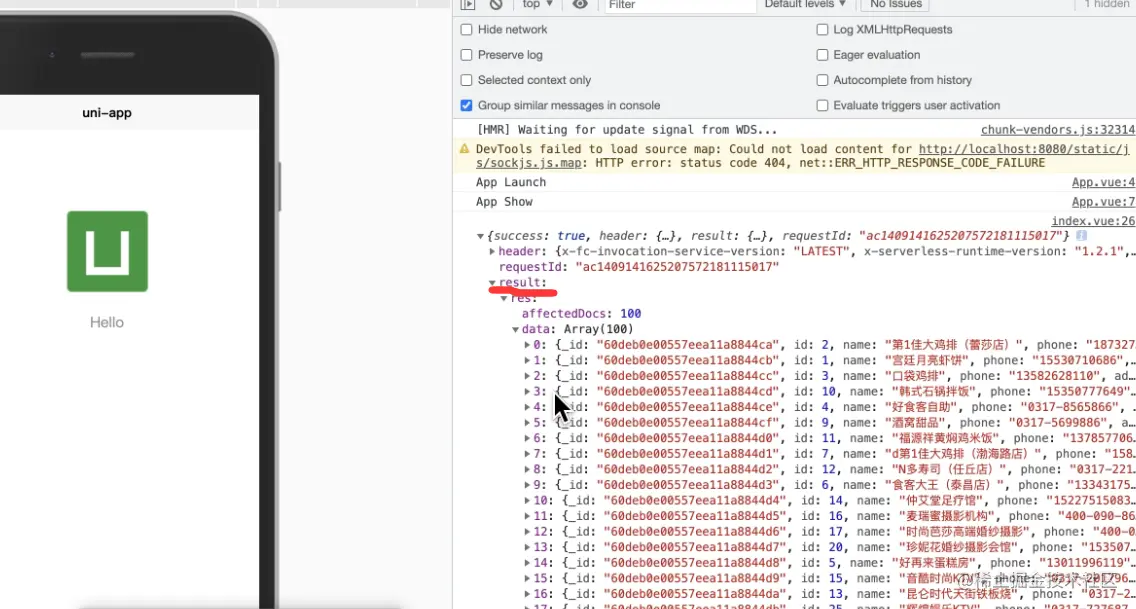The width and height of the screenshot is (1136, 609).
Task: Enable Preserve log checkbox
Action: pos(467,55)
